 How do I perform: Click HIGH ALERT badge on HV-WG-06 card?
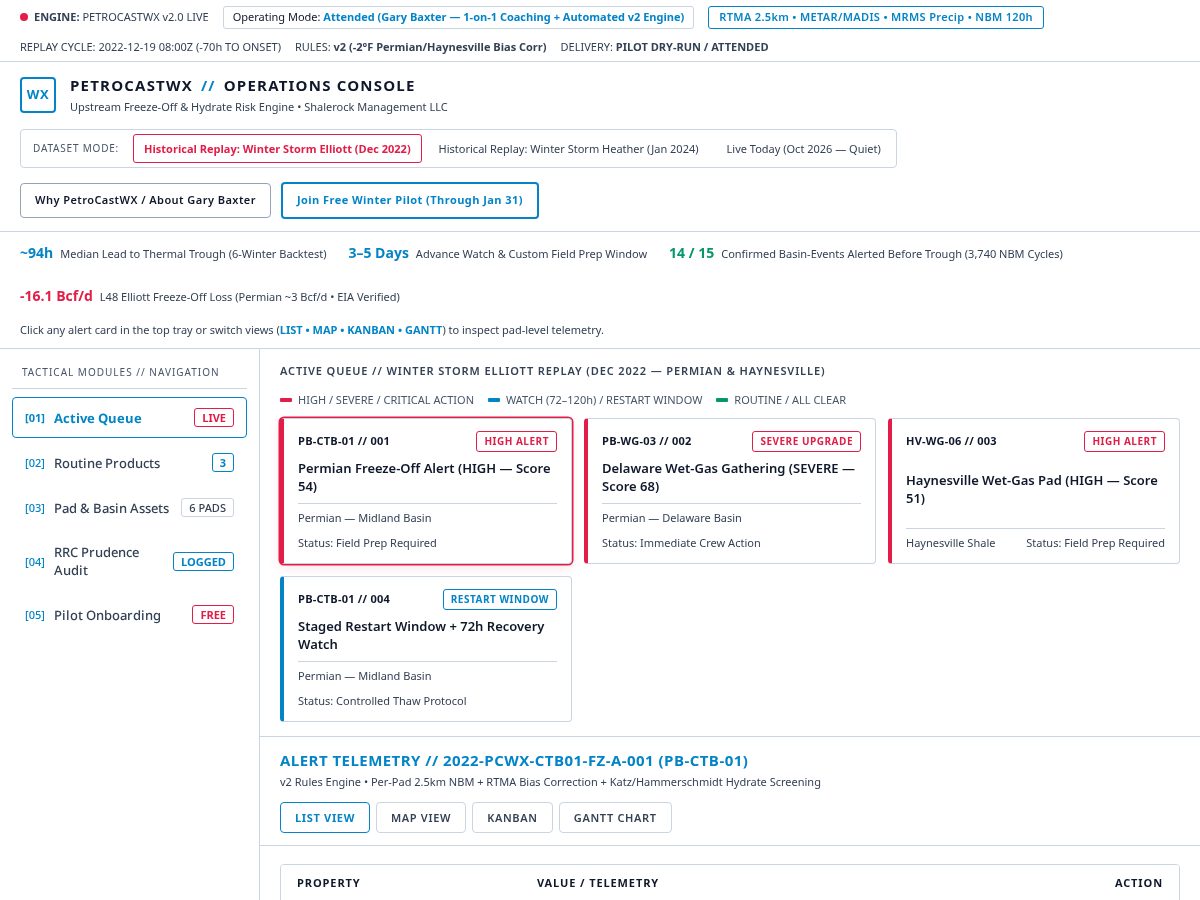(x=1124, y=441)
